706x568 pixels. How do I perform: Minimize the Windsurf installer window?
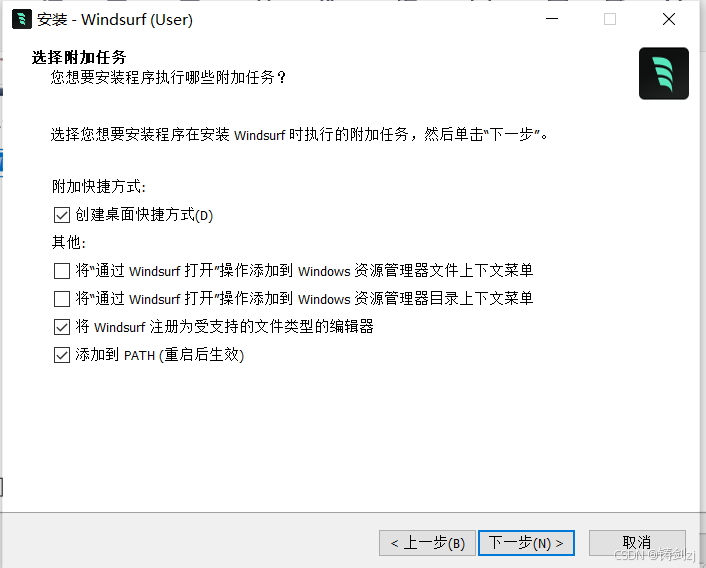[x=552, y=19]
